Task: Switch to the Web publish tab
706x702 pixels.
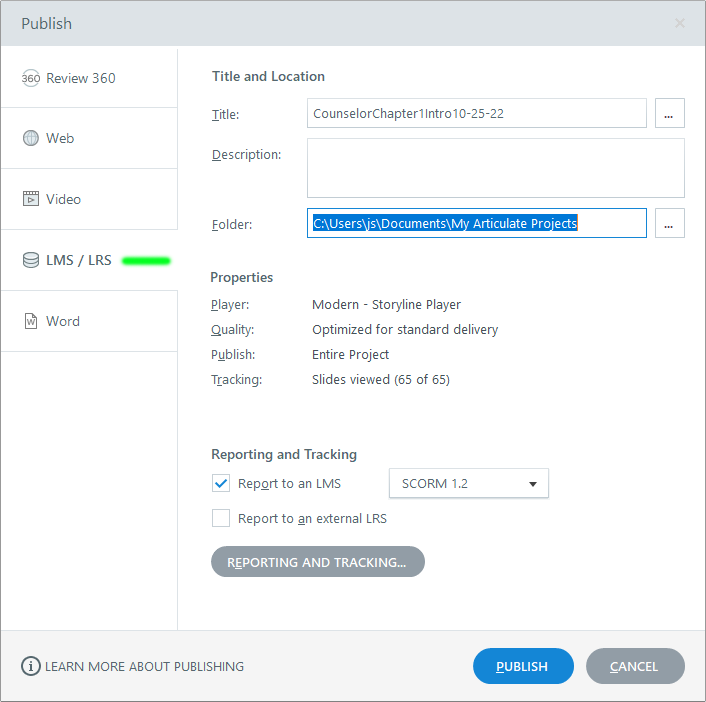Action: (89, 138)
